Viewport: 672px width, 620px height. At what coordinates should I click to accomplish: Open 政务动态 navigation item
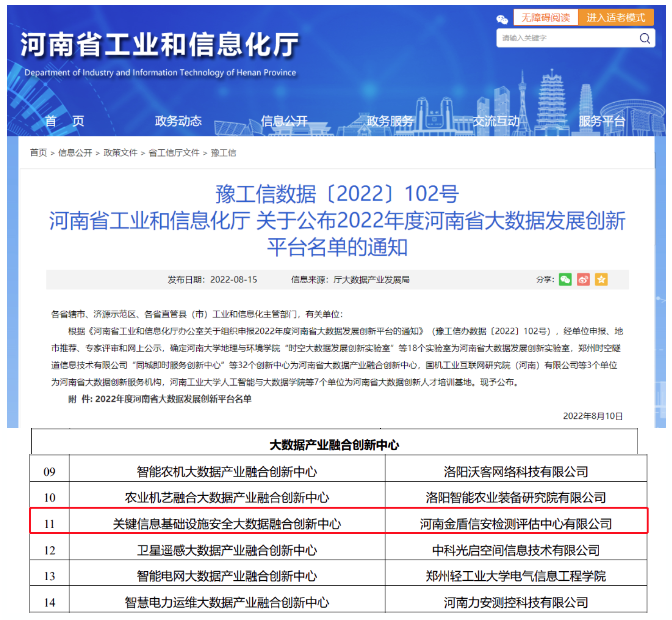(x=178, y=121)
